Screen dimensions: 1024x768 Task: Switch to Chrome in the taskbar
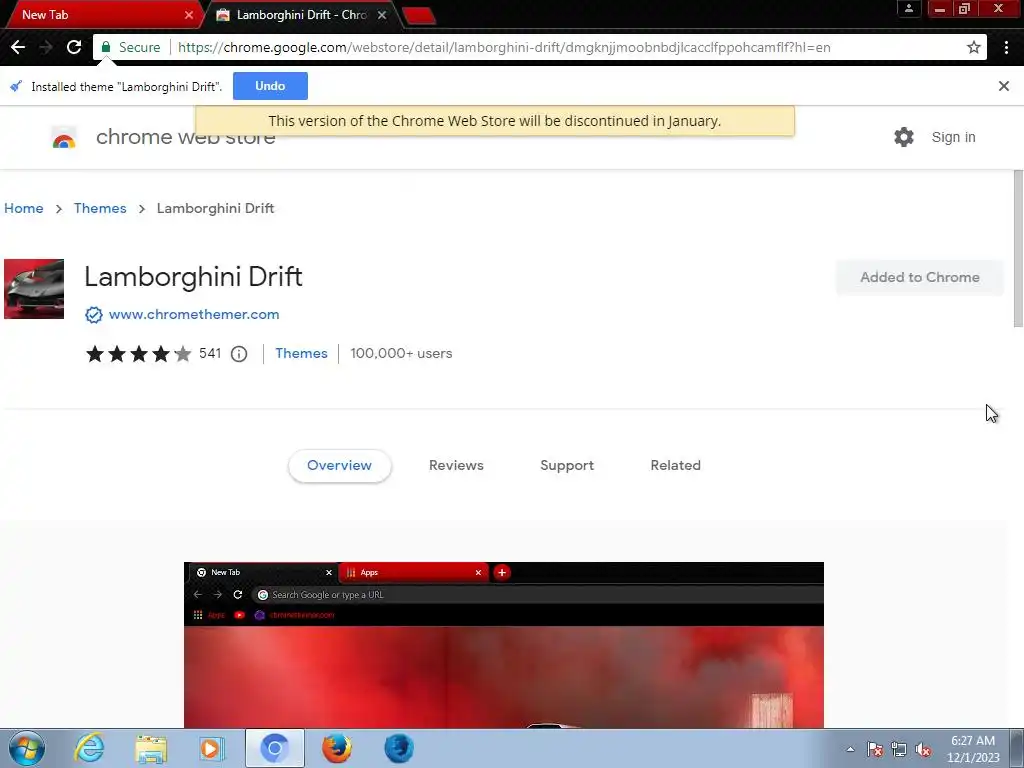click(x=275, y=748)
